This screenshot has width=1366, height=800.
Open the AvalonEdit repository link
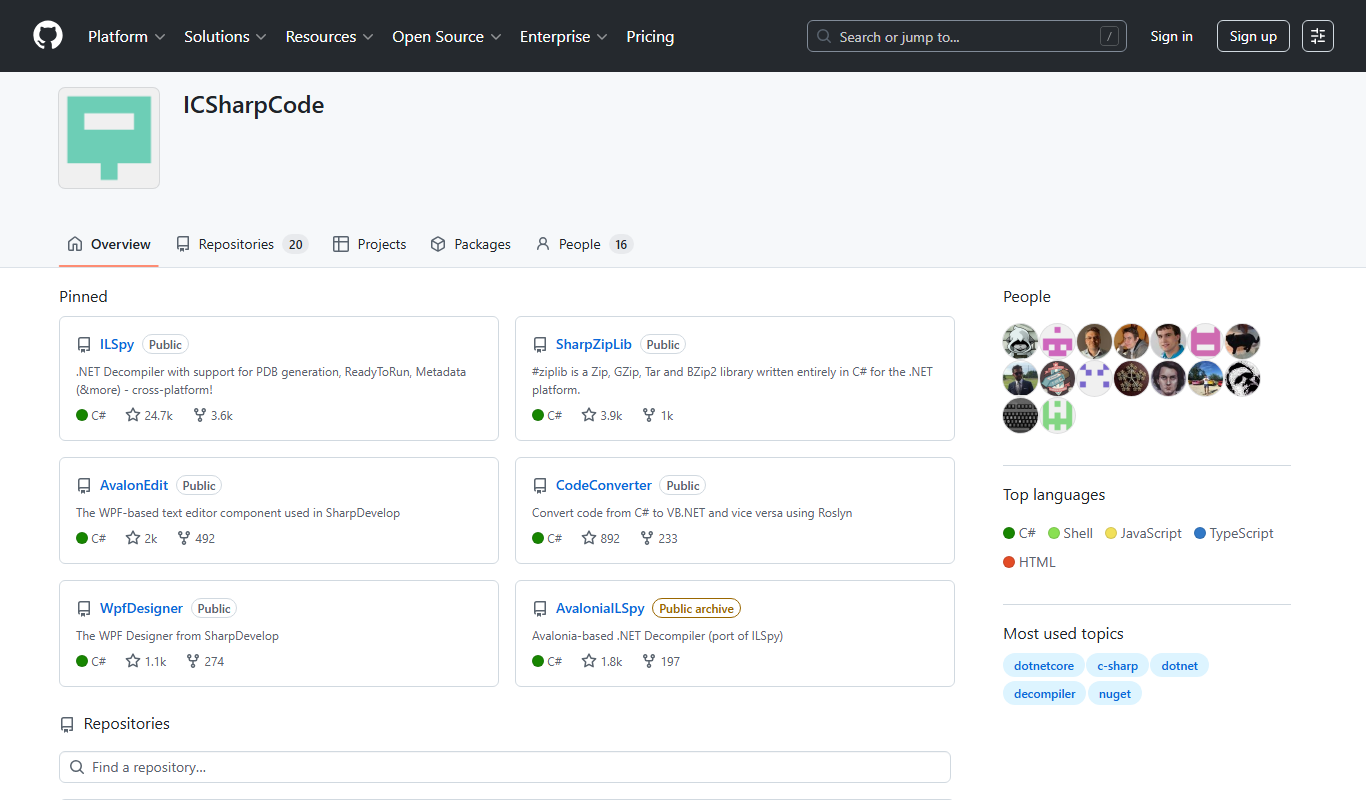[134, 485]
